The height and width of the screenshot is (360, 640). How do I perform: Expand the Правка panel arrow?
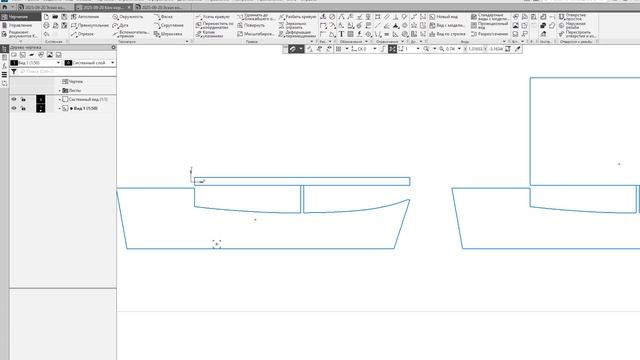point(312,42)
